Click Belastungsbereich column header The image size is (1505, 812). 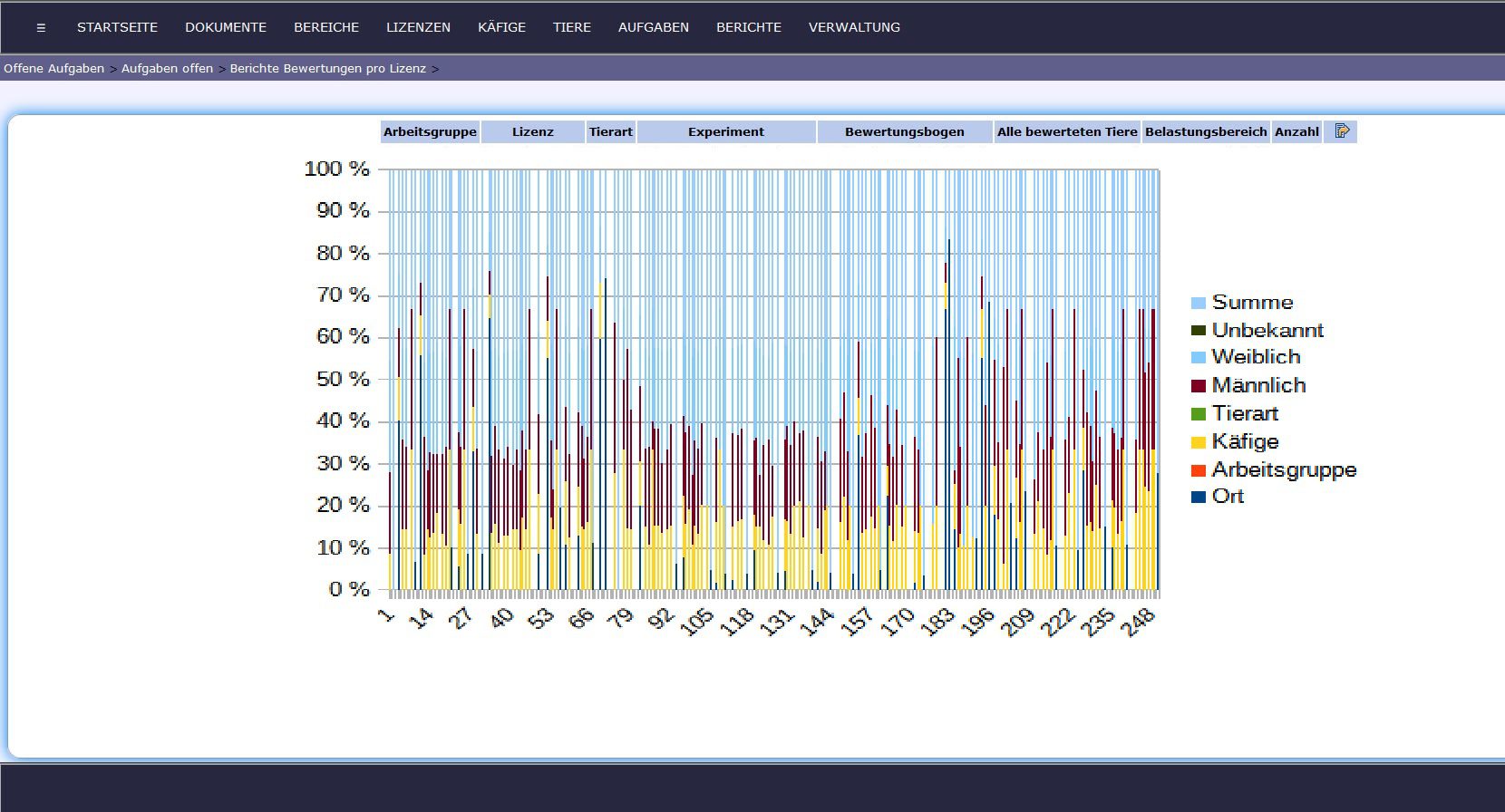1206,131
